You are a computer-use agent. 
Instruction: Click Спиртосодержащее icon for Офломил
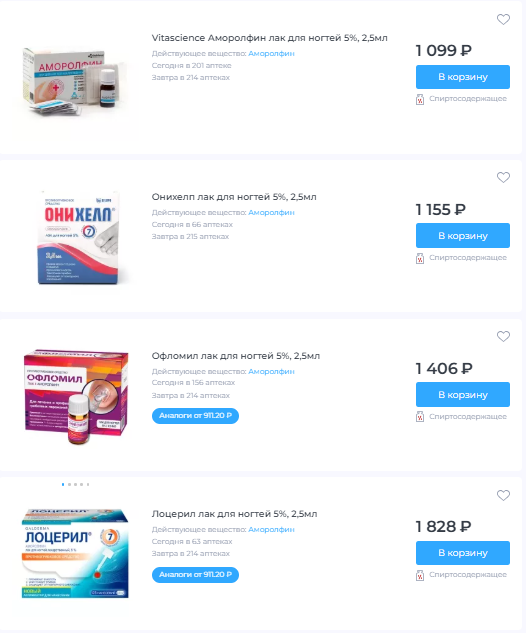(420, 417)
